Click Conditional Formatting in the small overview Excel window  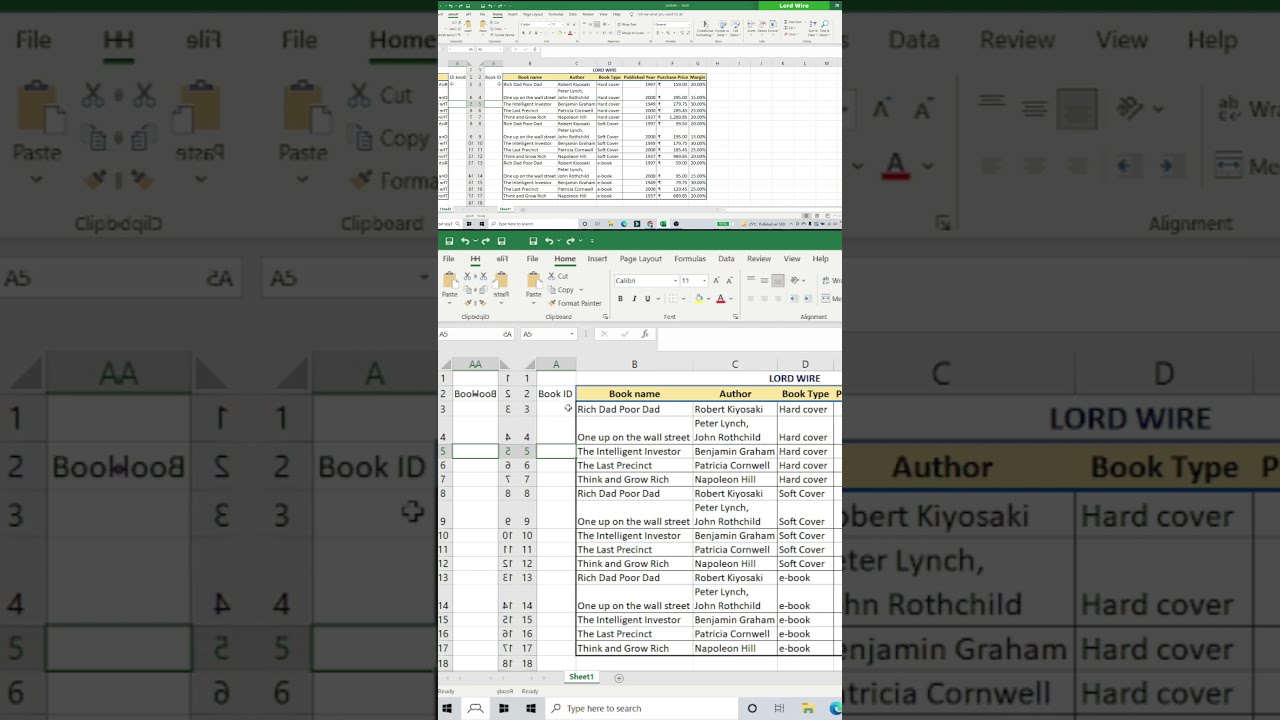click(705, 31)
